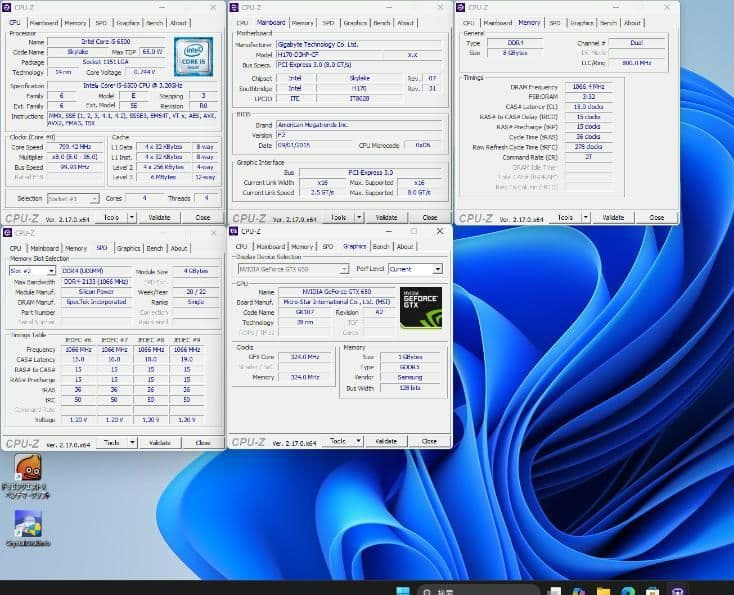Click the 'Silicon Power' module manufacturer value

pyautogui.click(x=96, y=292)
